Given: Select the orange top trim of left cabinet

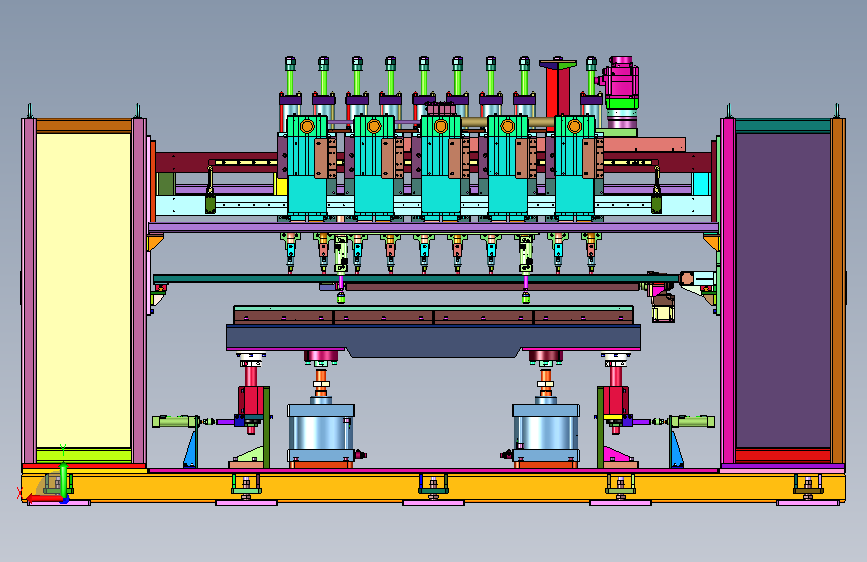Looking at the screenshot, I should 83,126.
